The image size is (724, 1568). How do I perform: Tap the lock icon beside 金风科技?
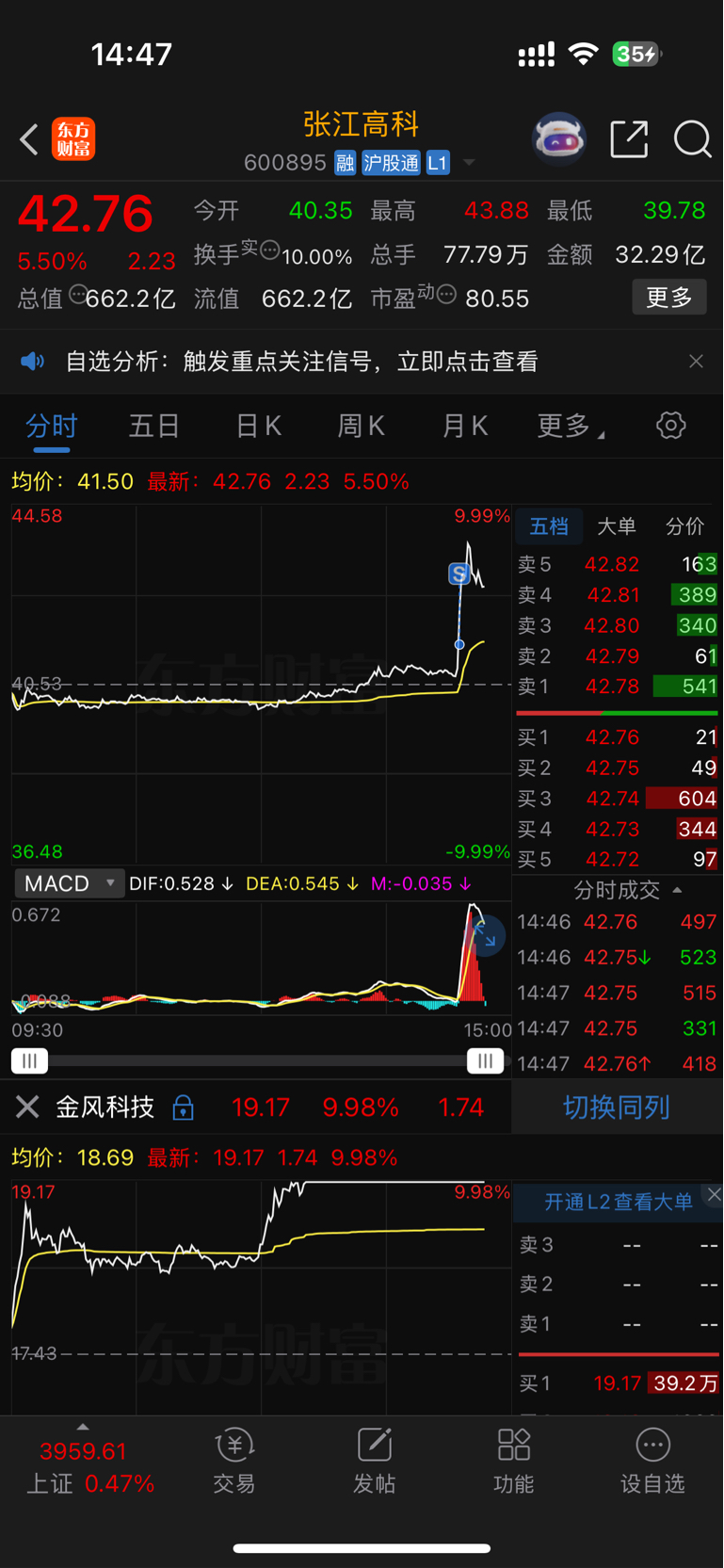coord(184,1107)
